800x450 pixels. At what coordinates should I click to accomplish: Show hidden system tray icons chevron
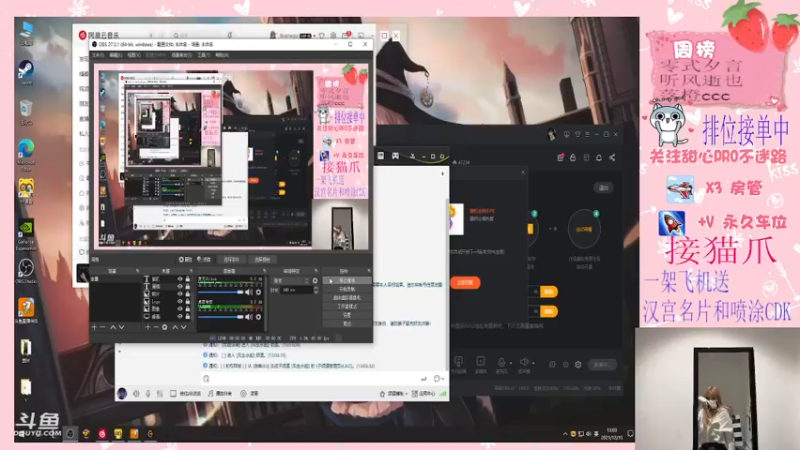pyautogui.click(x=565, y=434)
